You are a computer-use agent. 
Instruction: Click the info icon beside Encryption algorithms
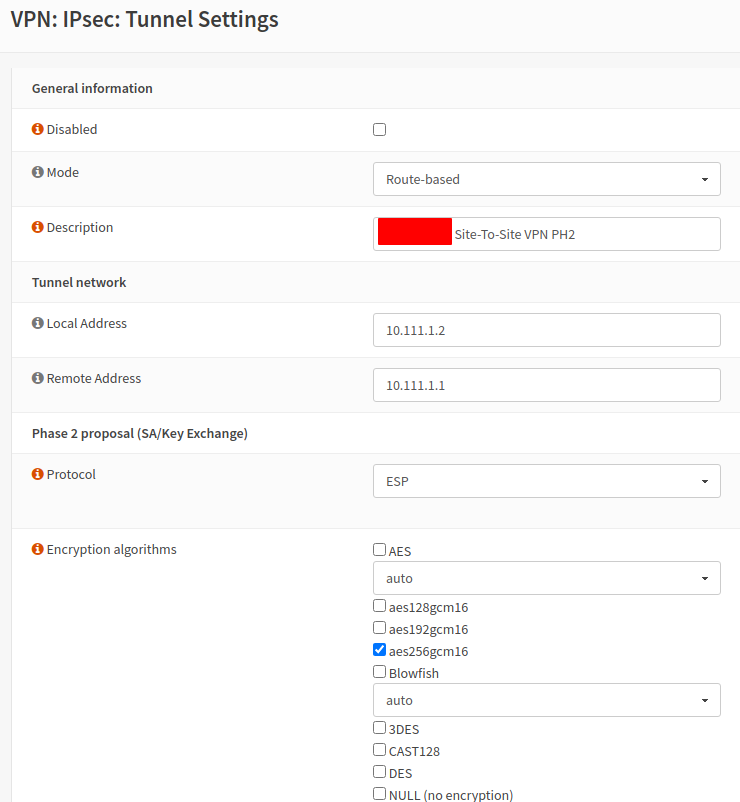pyautogui.click(x=37, y=549)
